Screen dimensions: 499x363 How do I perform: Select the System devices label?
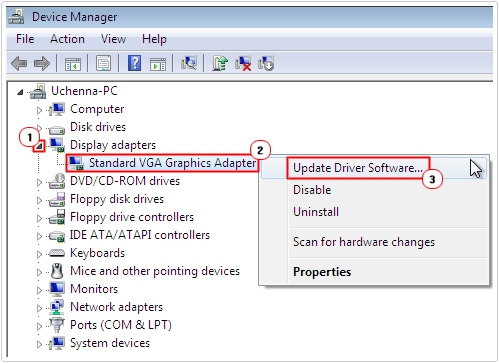110,343
